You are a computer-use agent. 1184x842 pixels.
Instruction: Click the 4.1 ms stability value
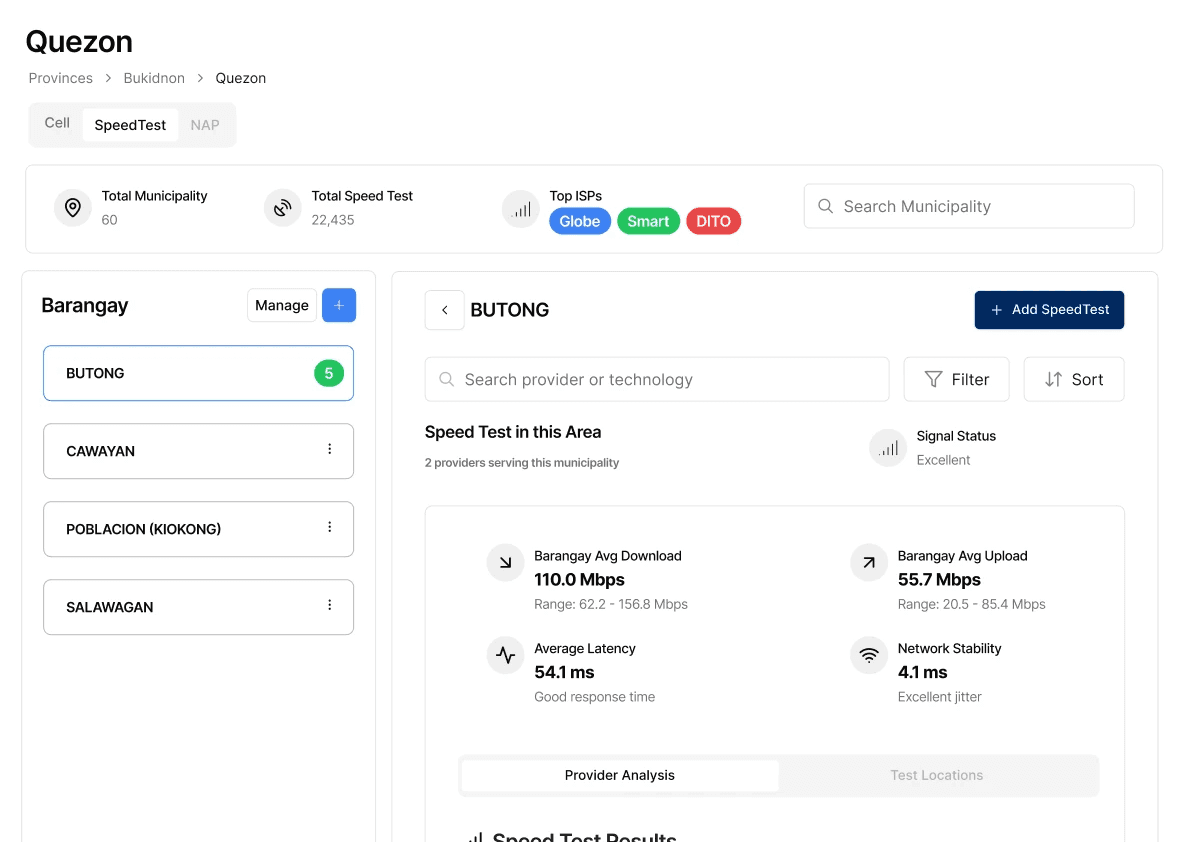point(922,673)
